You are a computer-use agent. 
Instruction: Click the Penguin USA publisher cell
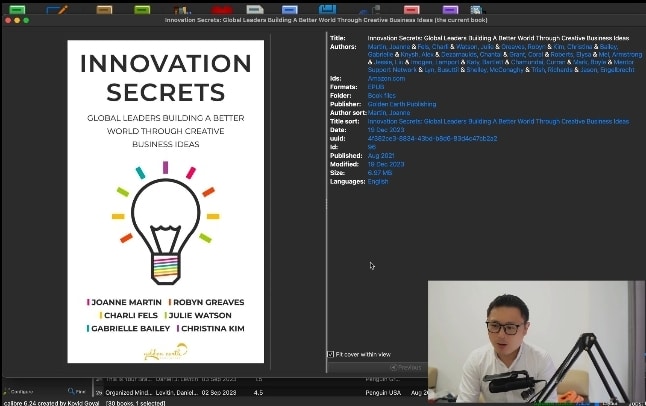click(383, 393)
